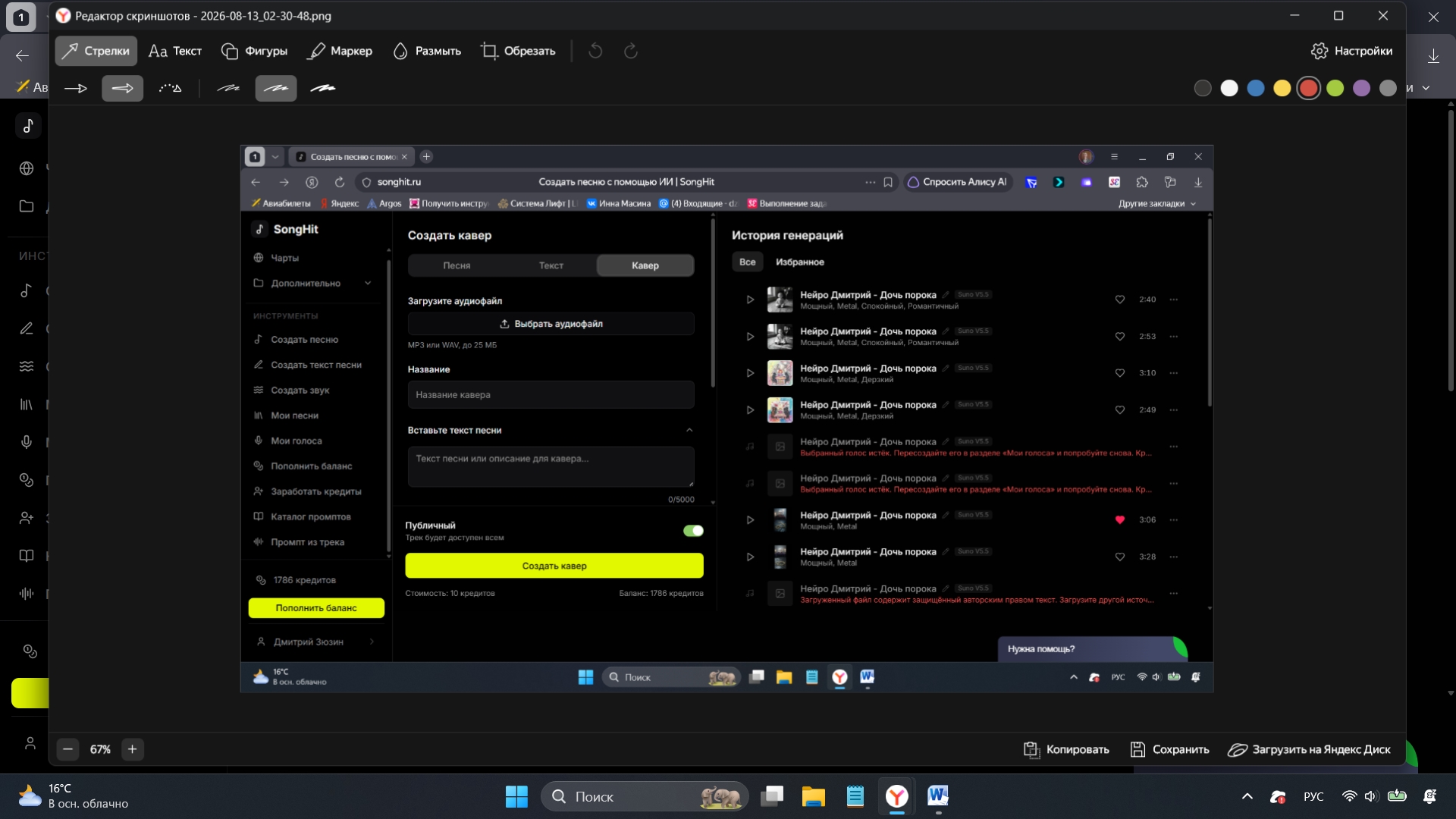The width and height of the screenshot is (1456, 819).
Task: Open the book catalog icon in the SongHit sidebar
Action: pos(27,556)
